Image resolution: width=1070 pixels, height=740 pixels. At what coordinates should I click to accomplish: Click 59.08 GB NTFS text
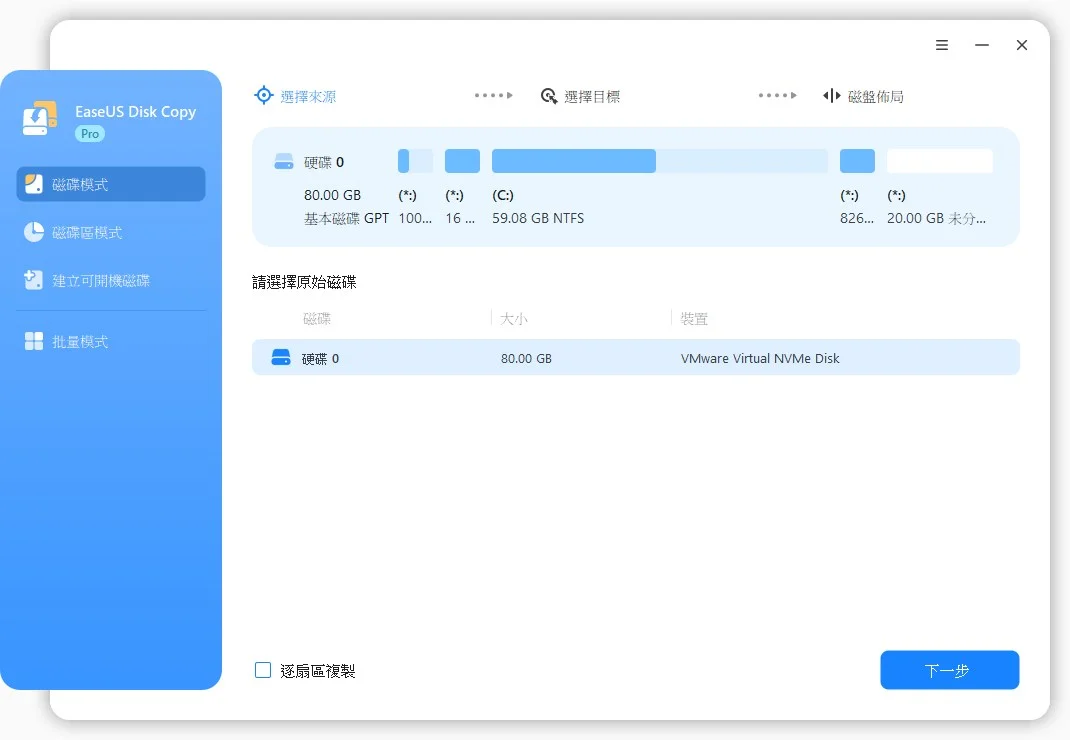pos(538,218)
